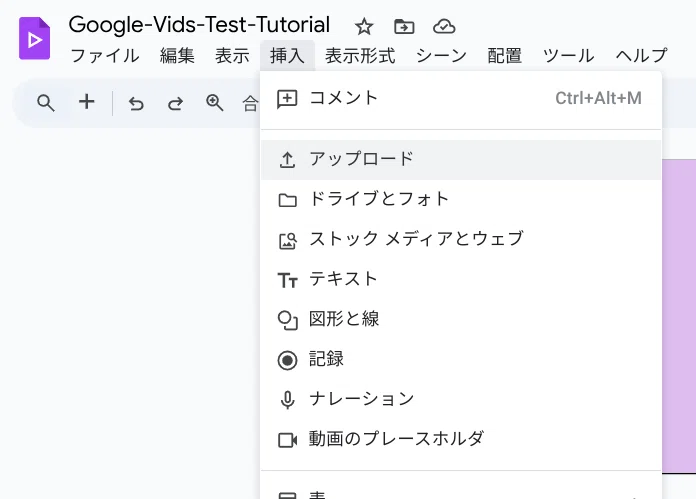The width and height of the screenshot is (696, 499).
Task: Click the Google Vids purple logo icon
Action: [35, 38]
